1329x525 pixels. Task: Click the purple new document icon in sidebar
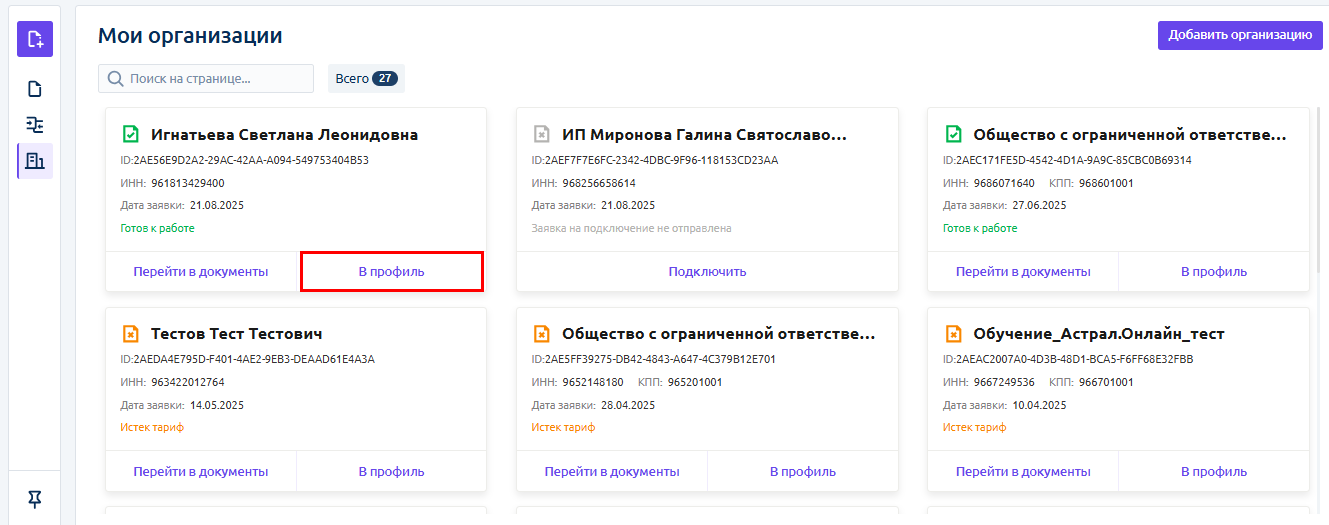[x=35, y=39]
